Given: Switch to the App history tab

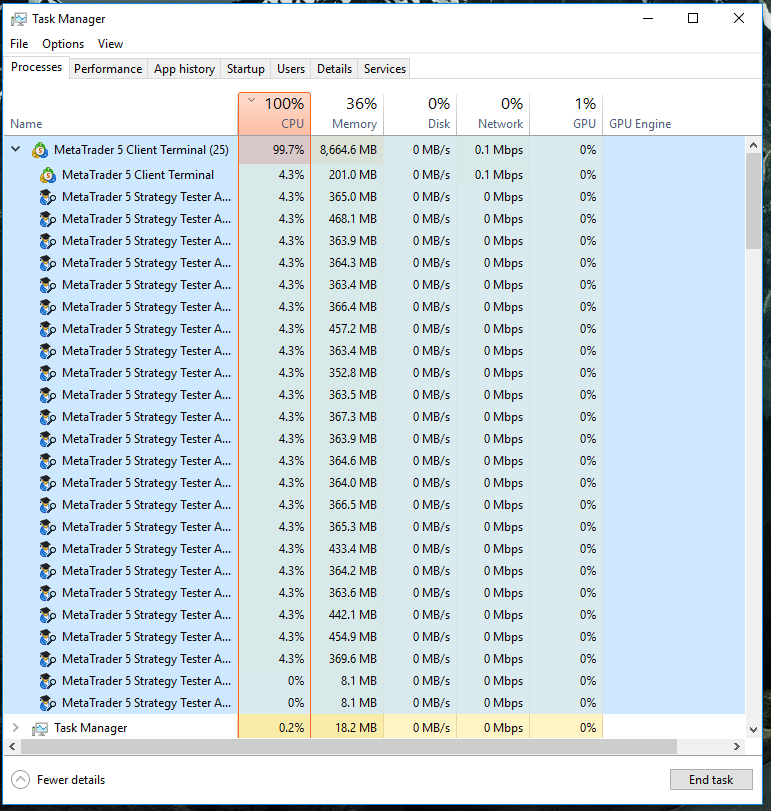Looking at the screenshot, I should pyautogui.click(x=185, y=69).
